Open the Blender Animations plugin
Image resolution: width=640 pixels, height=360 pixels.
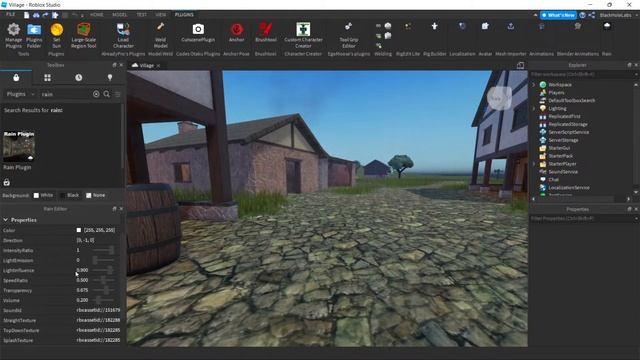[x=578, y=26]
